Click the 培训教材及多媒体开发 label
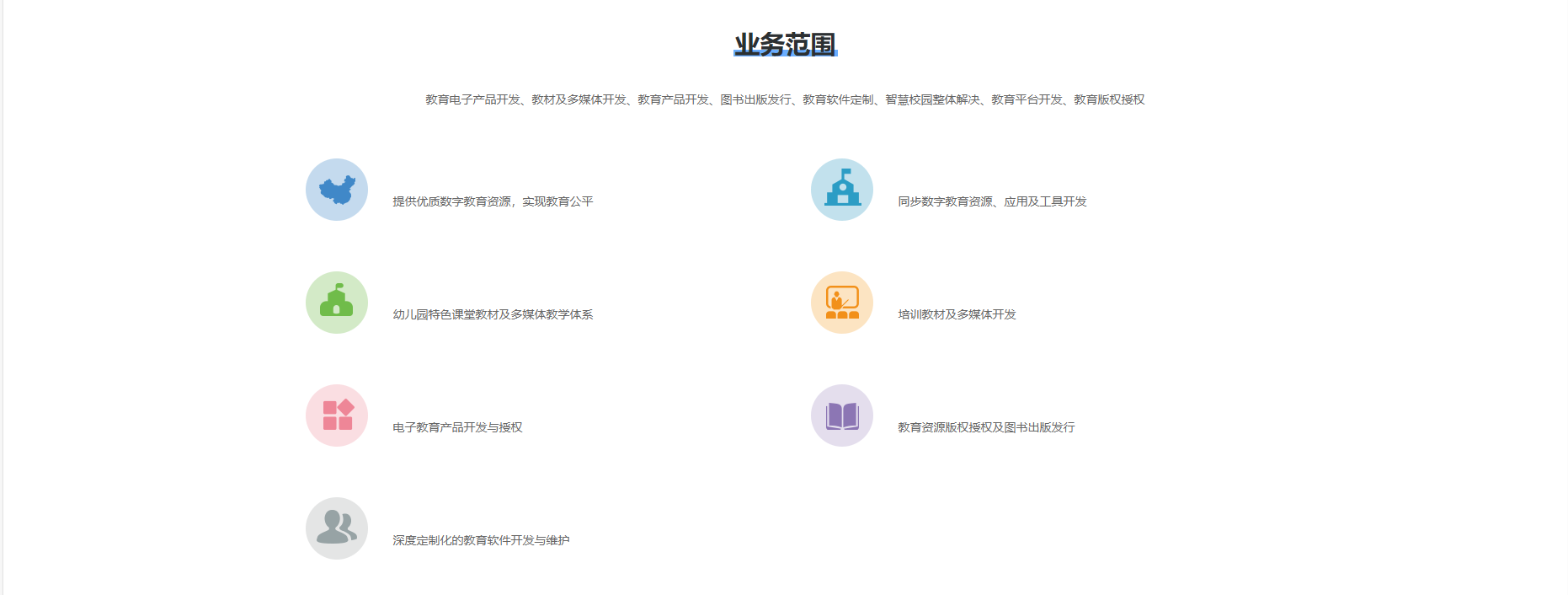 [957, 314]
